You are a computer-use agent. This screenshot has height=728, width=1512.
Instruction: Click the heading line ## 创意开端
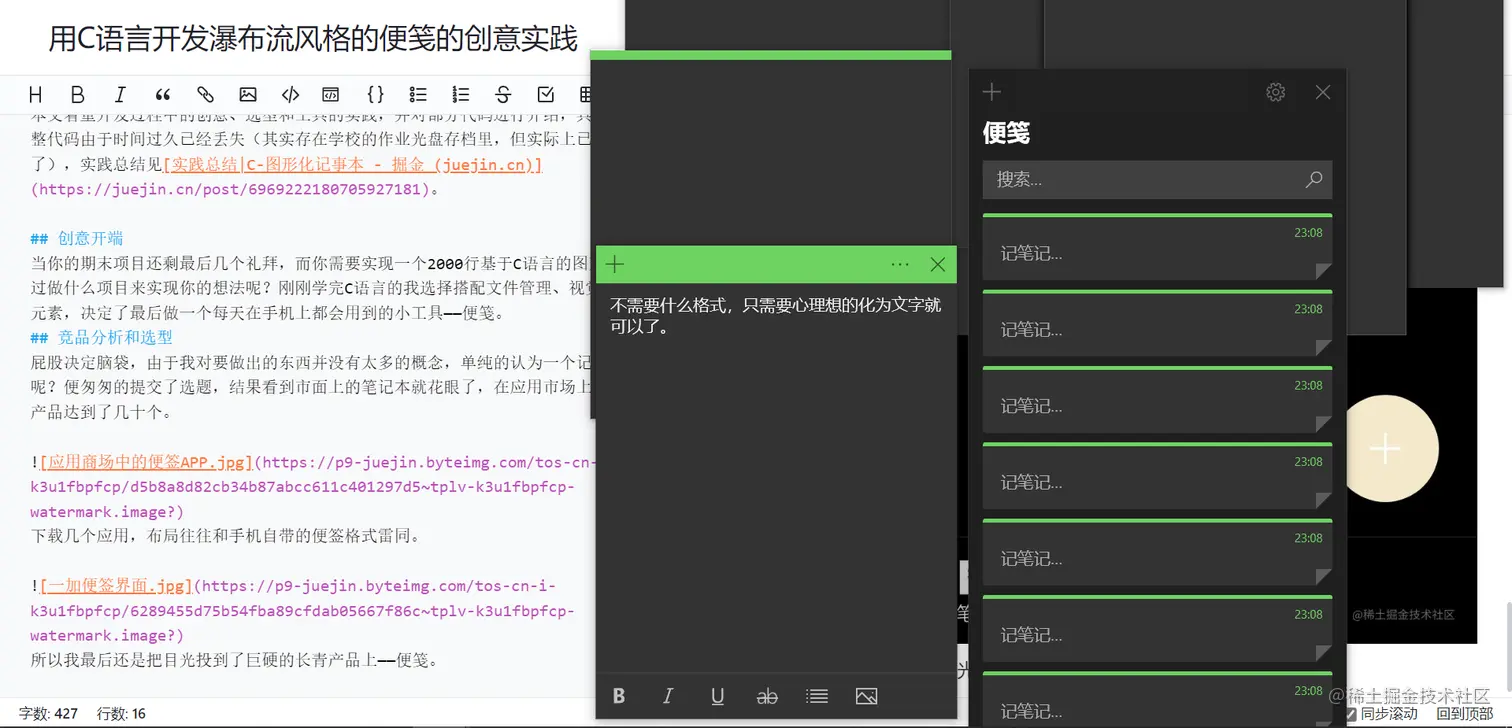coord(77,238)
